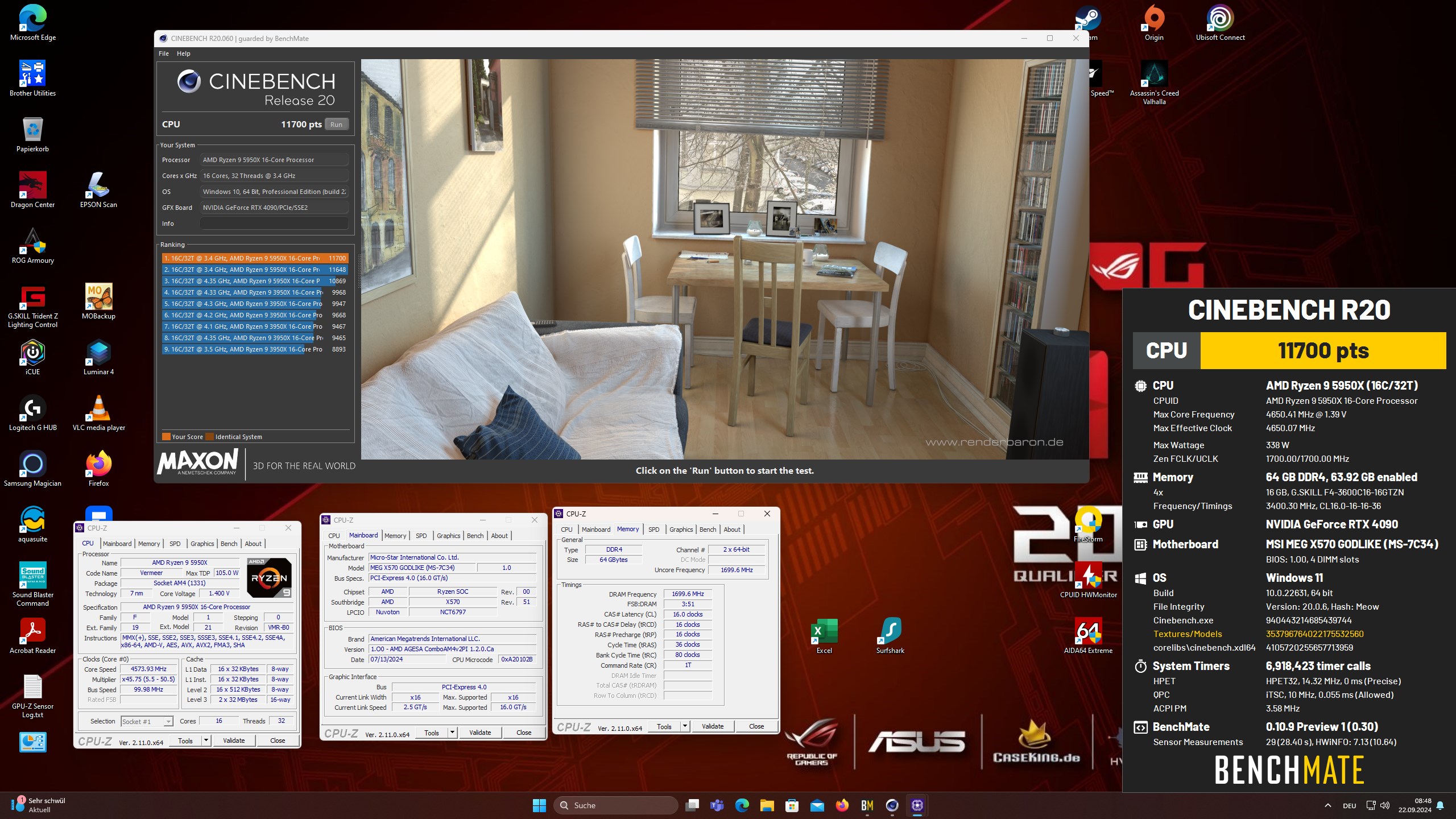Launch Firefox desktop shortcut
This screenshot has width=1456, height=819.
tap(98, 469)
